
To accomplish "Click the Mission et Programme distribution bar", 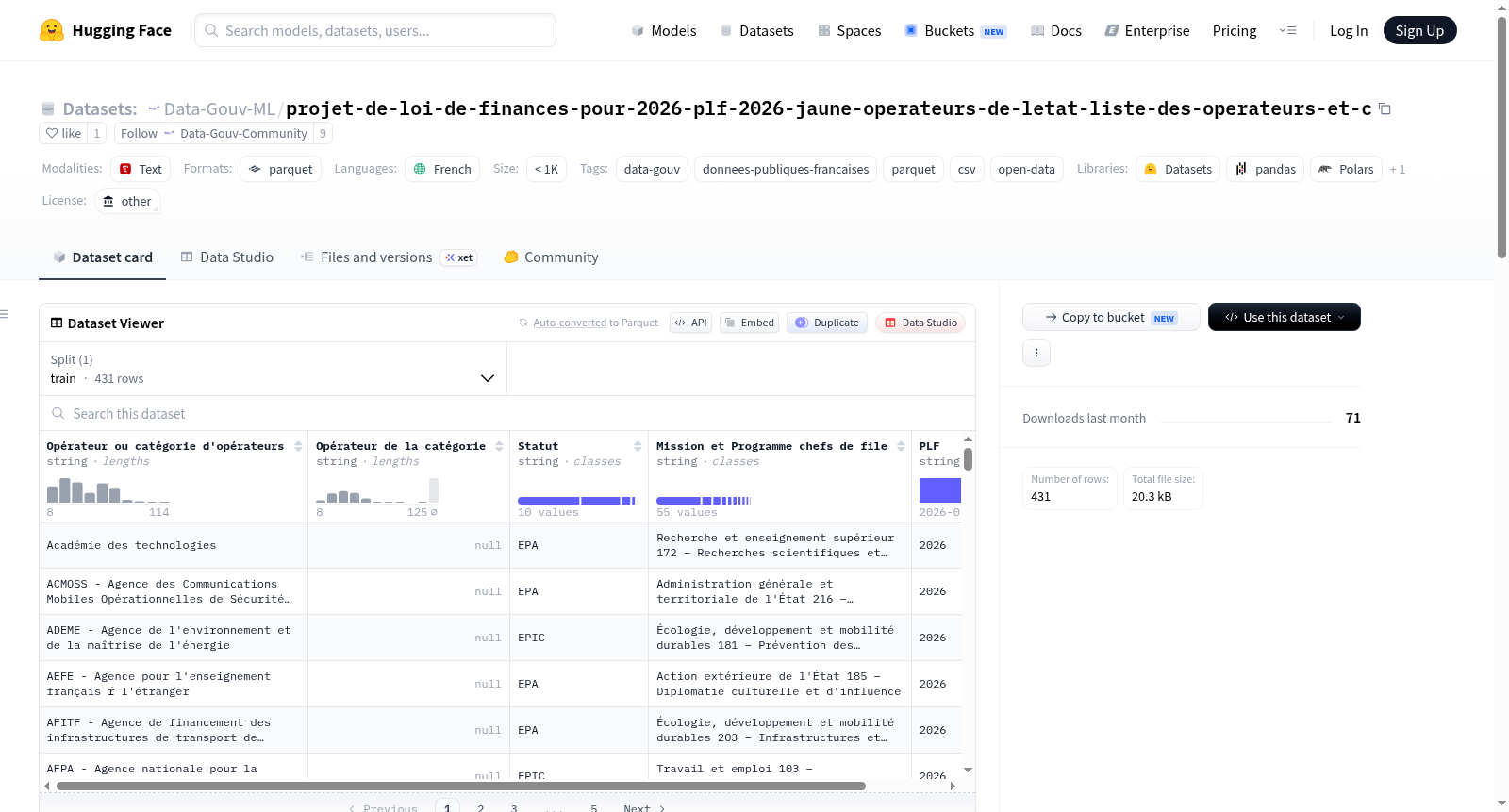I will pyautogui.click(x=704, y=501).
